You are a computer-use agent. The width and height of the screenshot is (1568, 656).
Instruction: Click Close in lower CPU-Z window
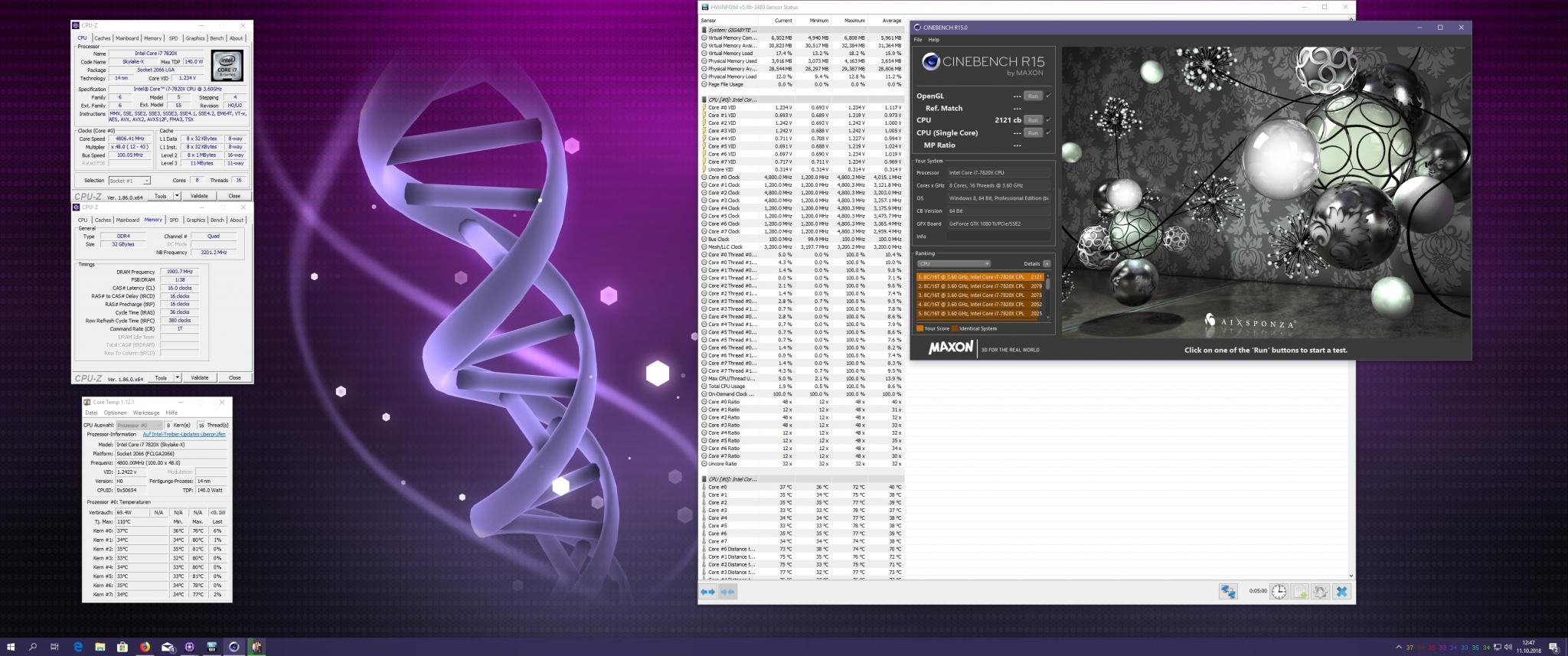pyautogui.click(x=234, y=377)
